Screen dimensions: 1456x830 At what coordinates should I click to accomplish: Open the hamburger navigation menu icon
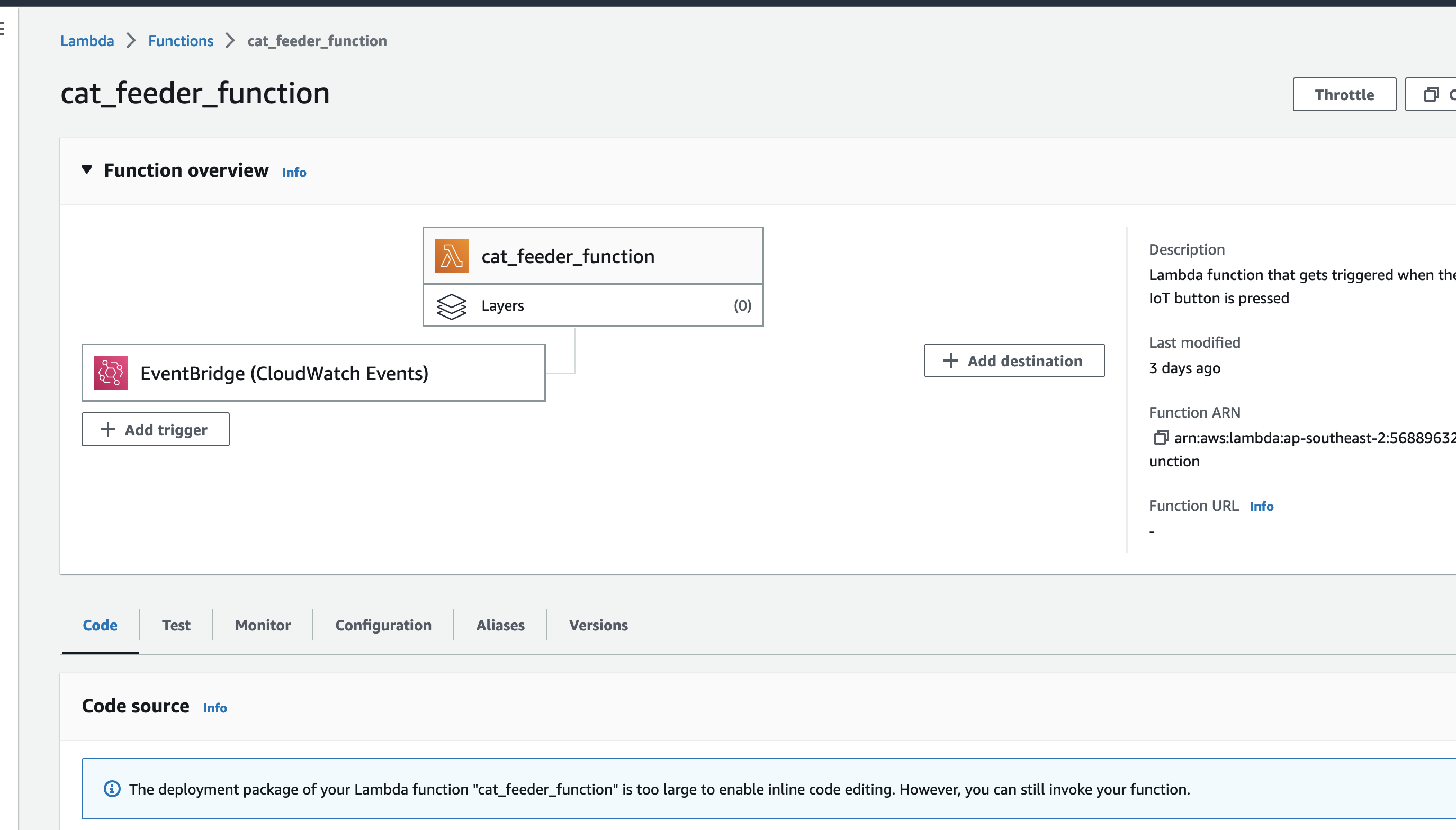click(x=2, y=28)
